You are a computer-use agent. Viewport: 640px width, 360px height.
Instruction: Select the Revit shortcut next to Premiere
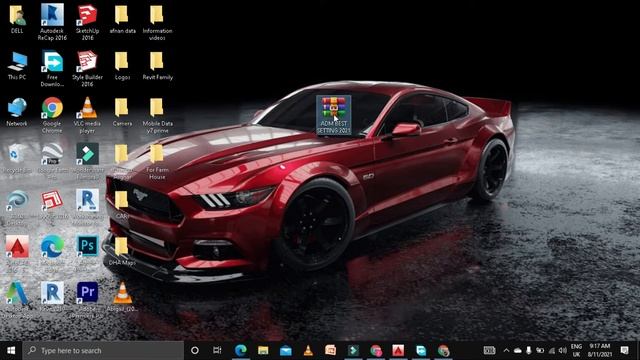52,297
